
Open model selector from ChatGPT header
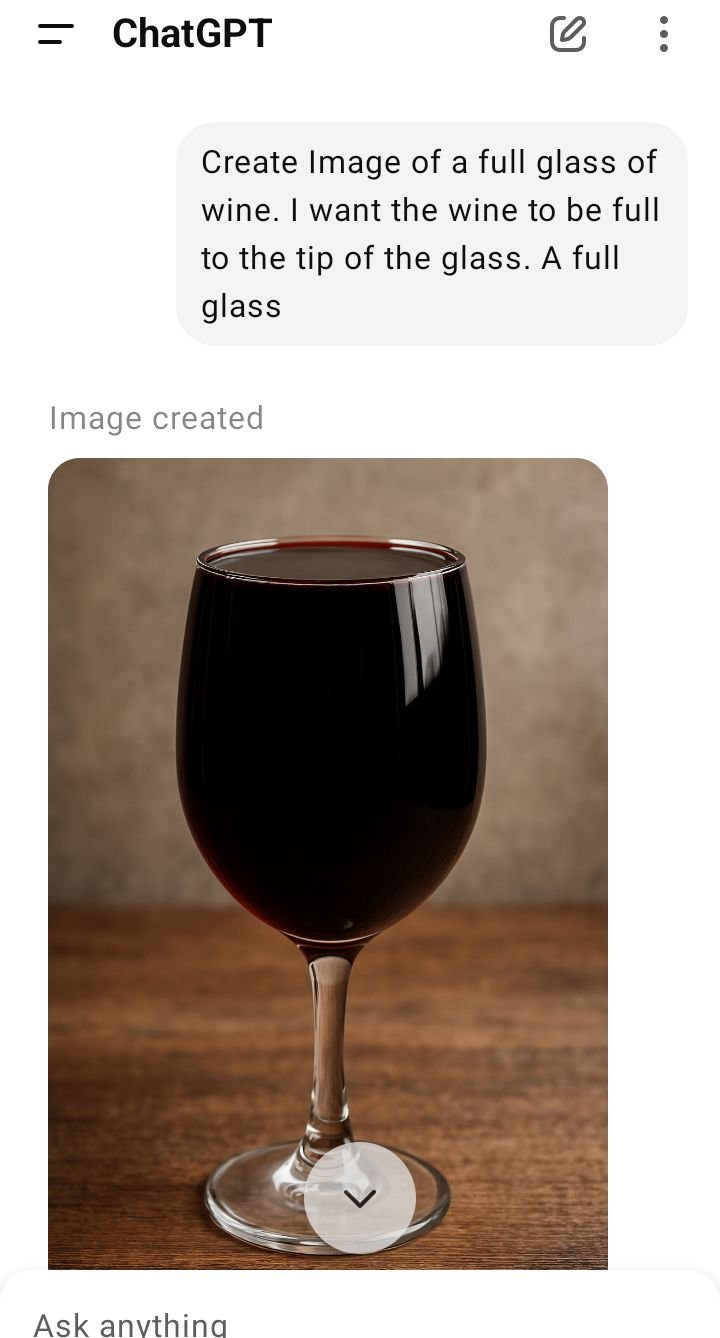pyautogui.click(x=192, y=34)
